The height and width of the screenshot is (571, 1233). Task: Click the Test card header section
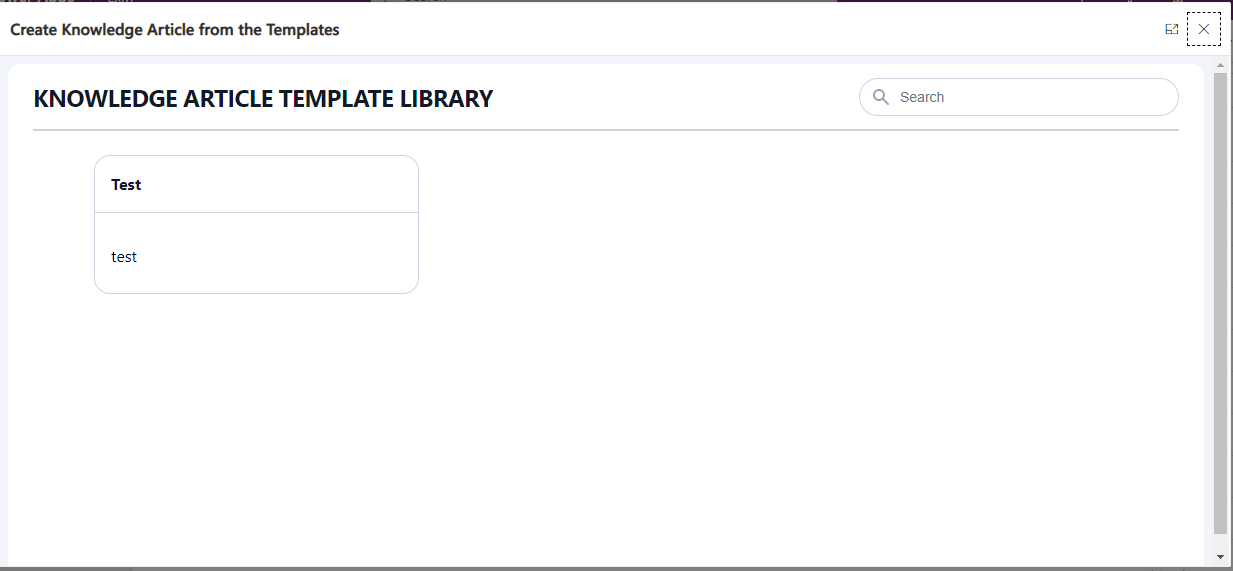256,184
